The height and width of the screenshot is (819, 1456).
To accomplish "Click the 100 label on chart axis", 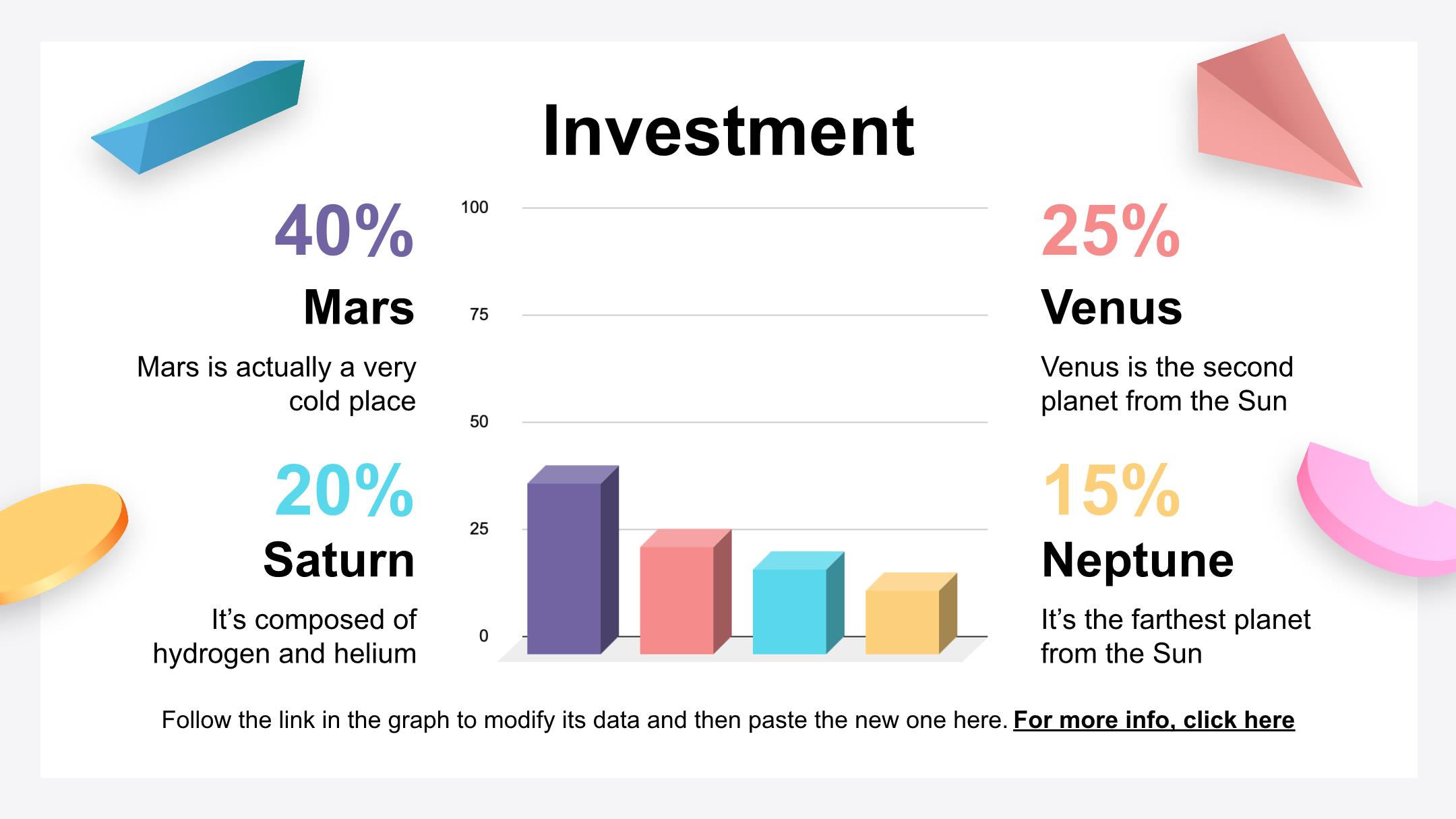I will (475, 208).
